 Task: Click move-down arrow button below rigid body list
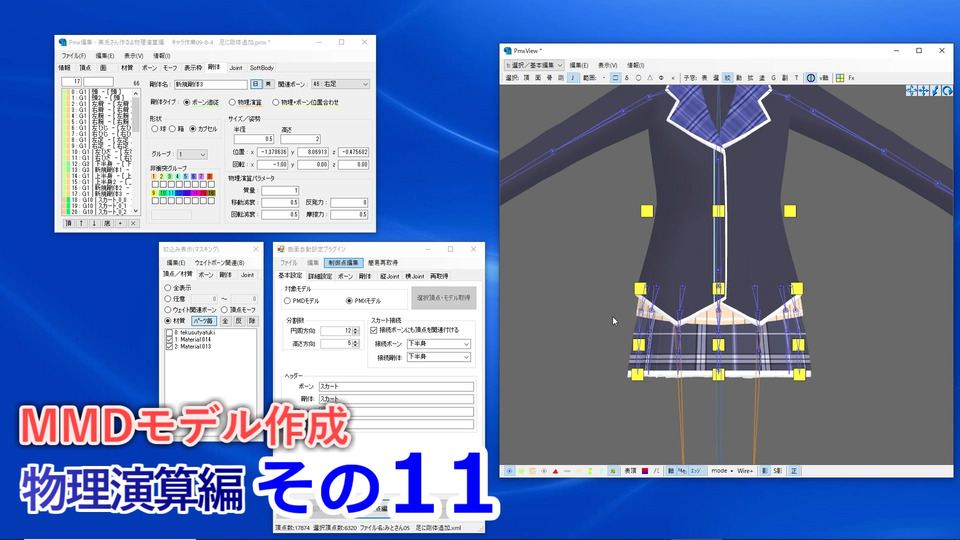click(94, 223)
